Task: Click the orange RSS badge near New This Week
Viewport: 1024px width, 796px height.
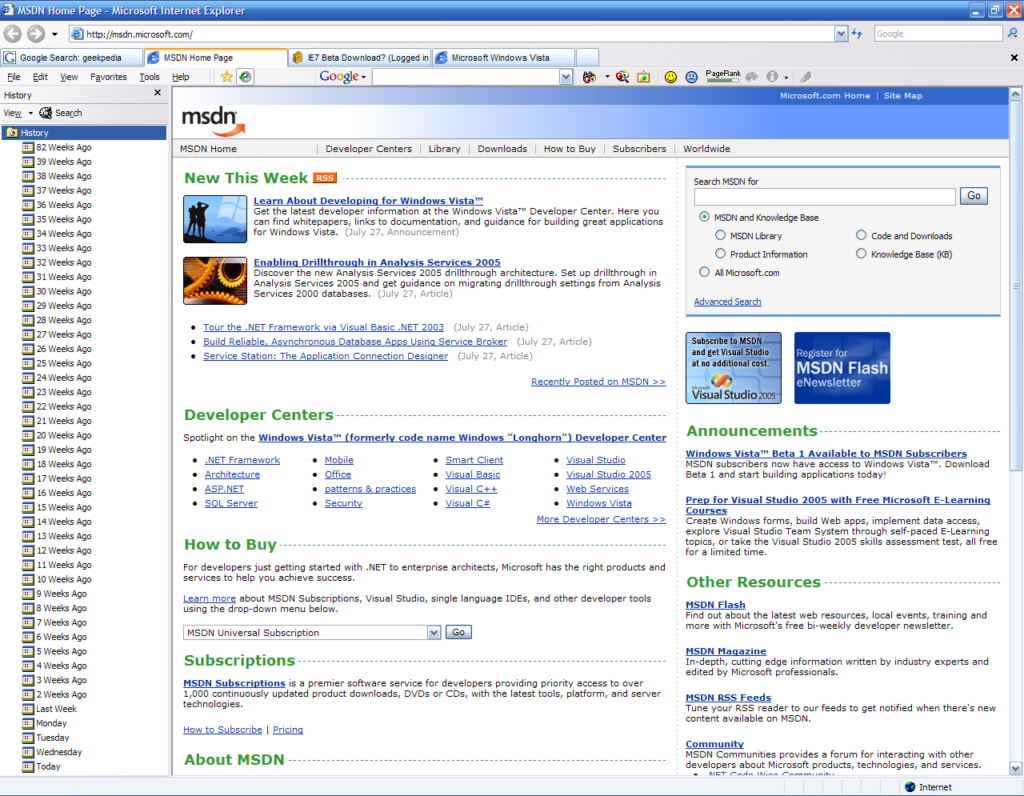Action: point(325,178)
